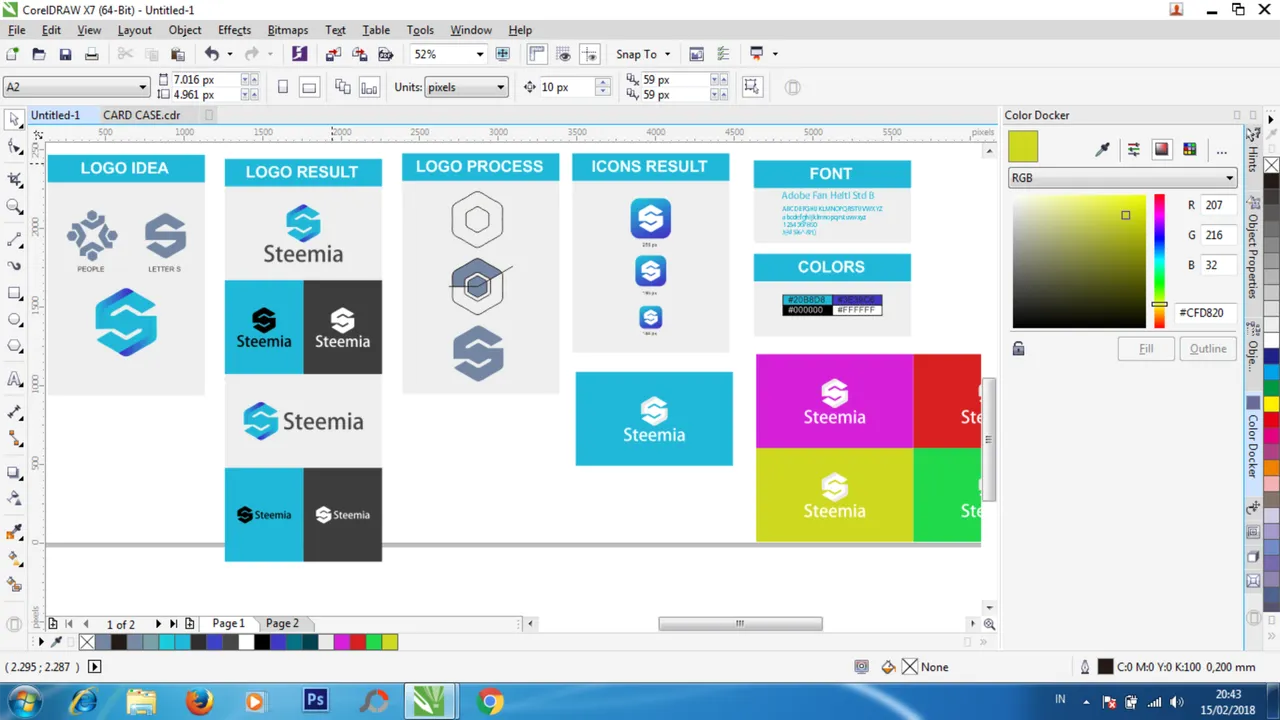Set page to portrait orientation
This screenshot has height=720, width=1280.
(x=283, y=87)
